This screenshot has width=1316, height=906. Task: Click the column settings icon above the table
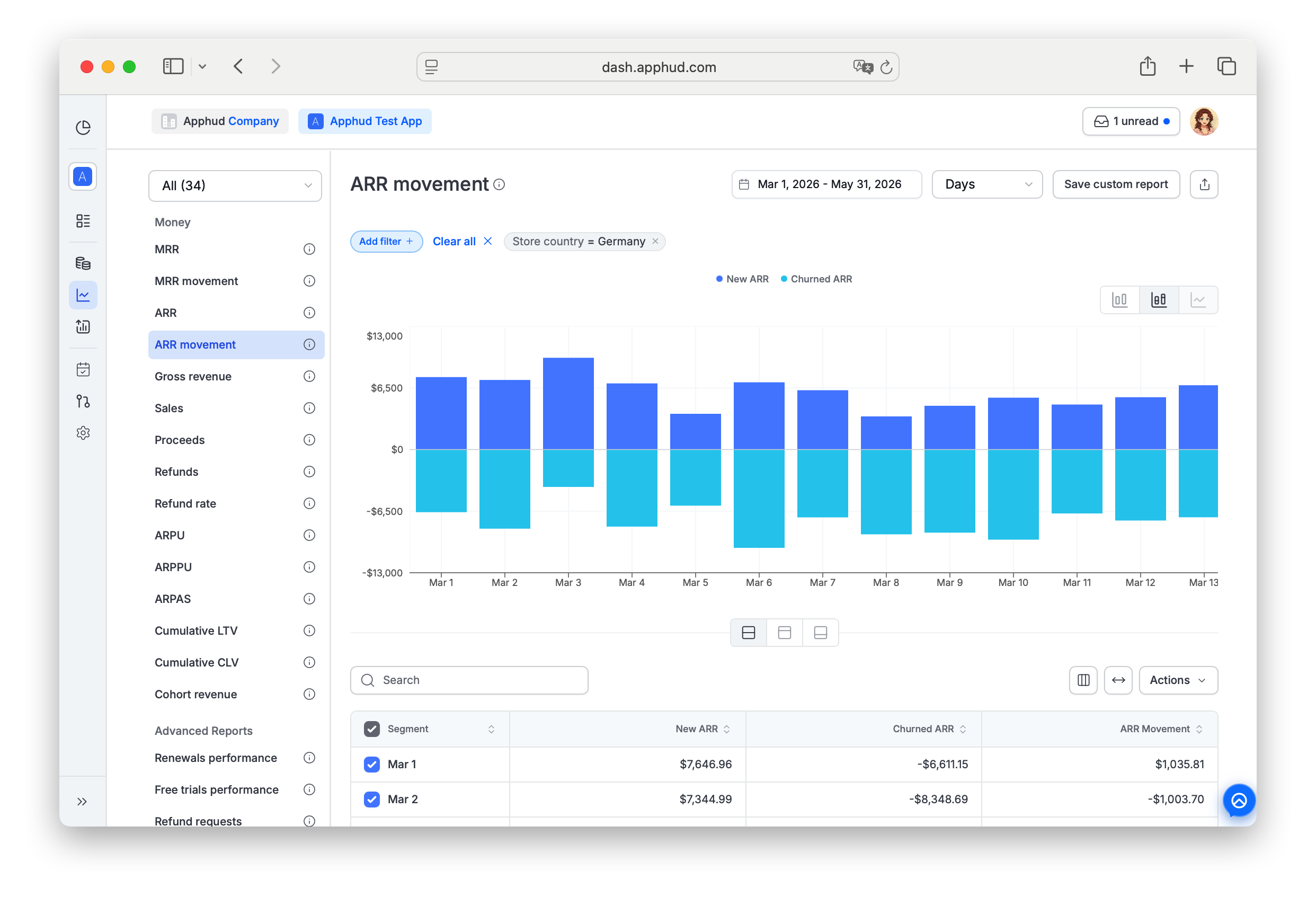(1083, 680)
